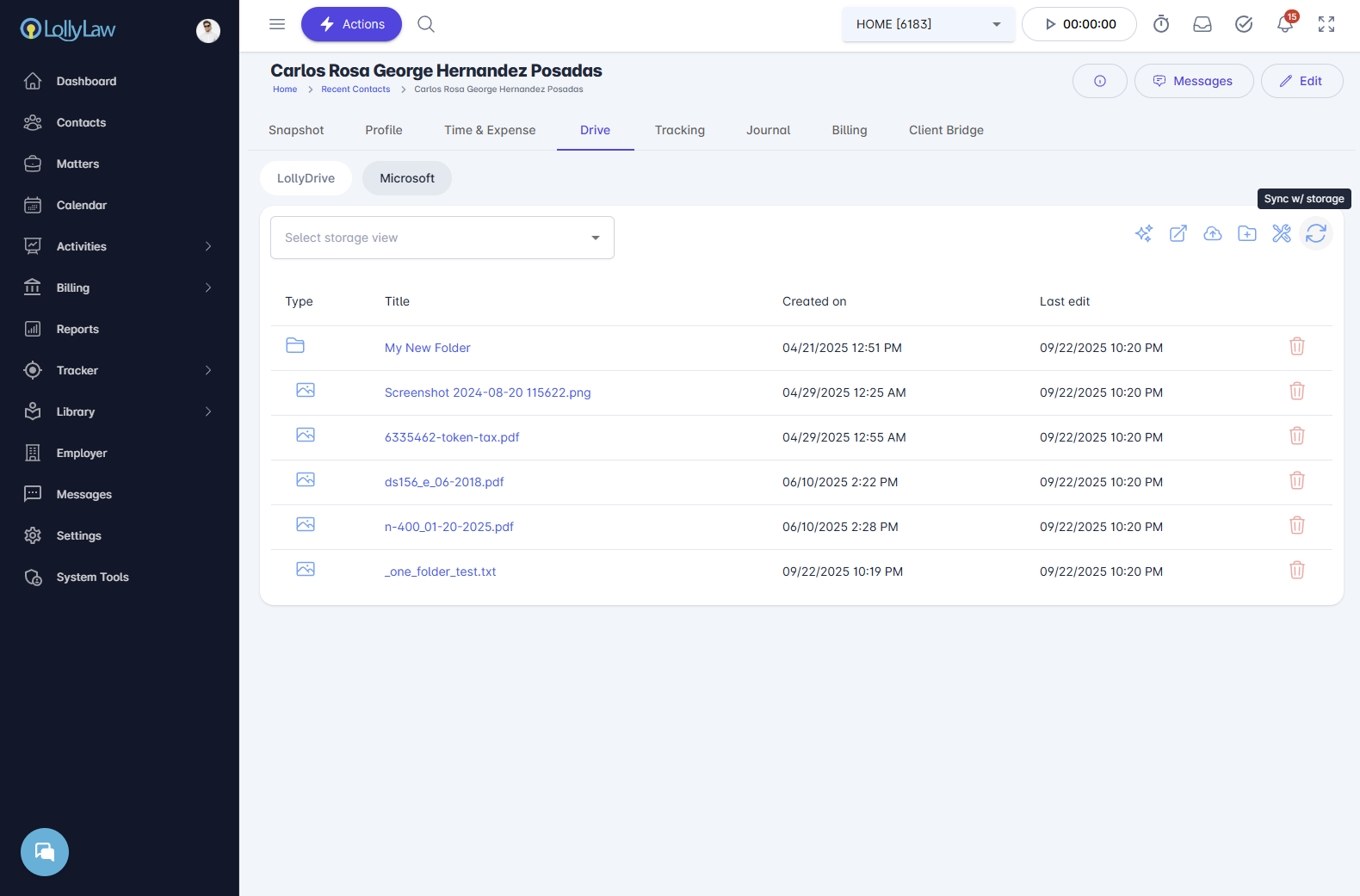1360x896 pixels.
Task: Open the stopwatch timer icon
Action: pyautogui.click(x=1161, y=24)
